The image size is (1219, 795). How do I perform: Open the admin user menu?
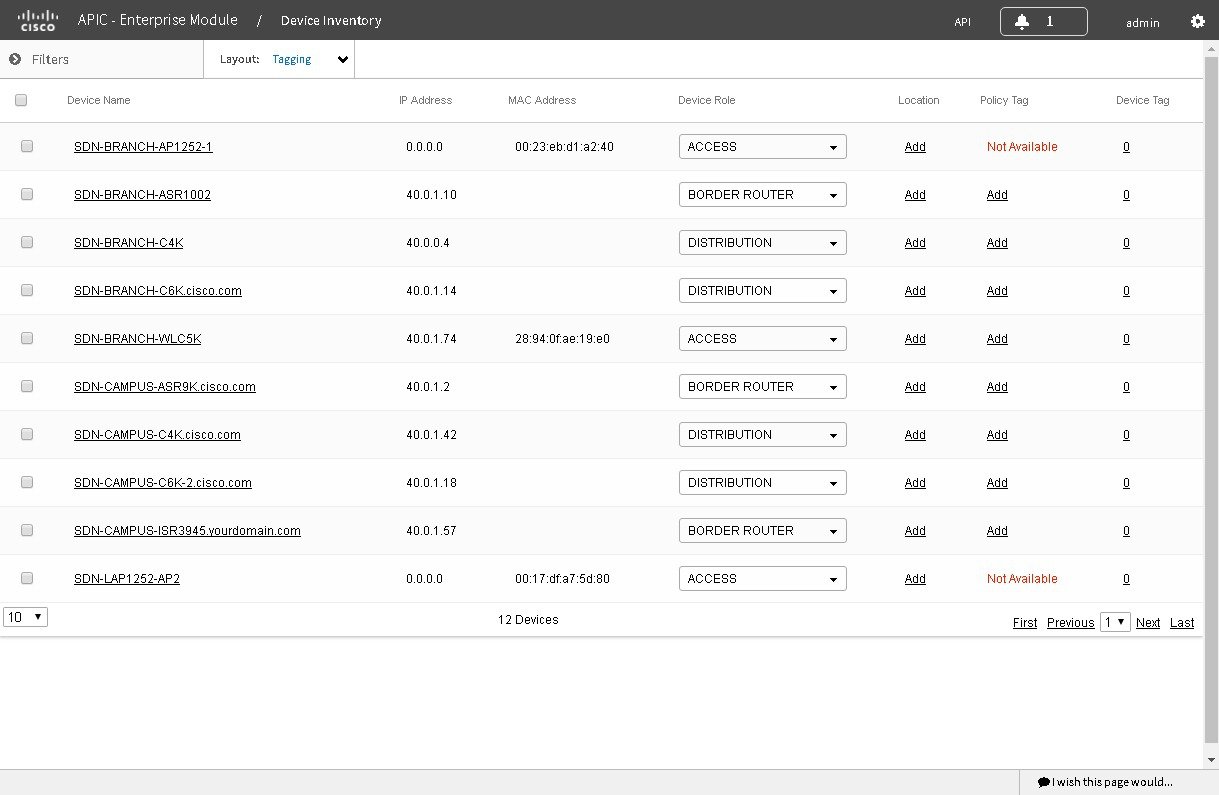coord(1143,22)
